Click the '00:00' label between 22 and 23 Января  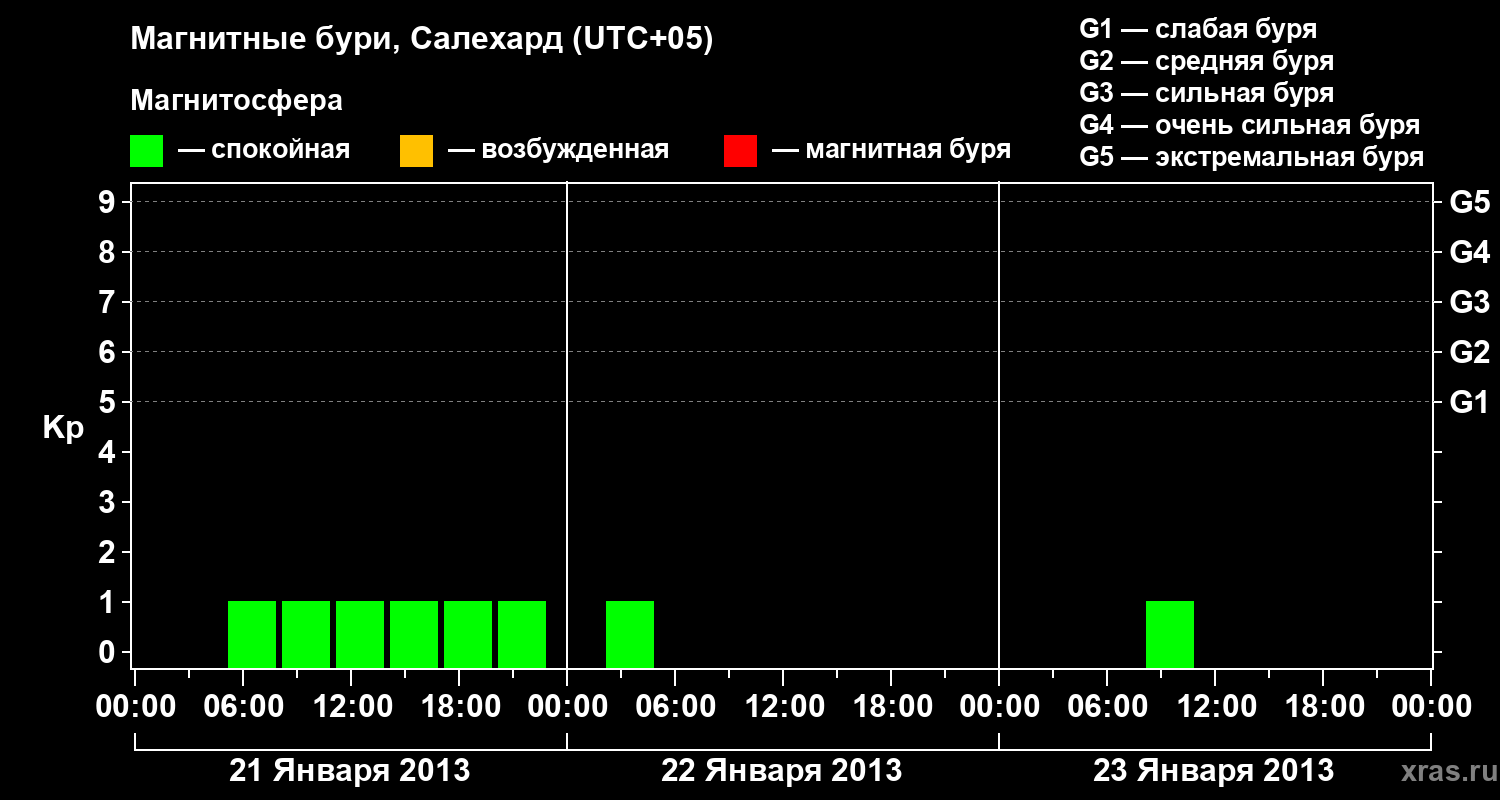[999, 707]
